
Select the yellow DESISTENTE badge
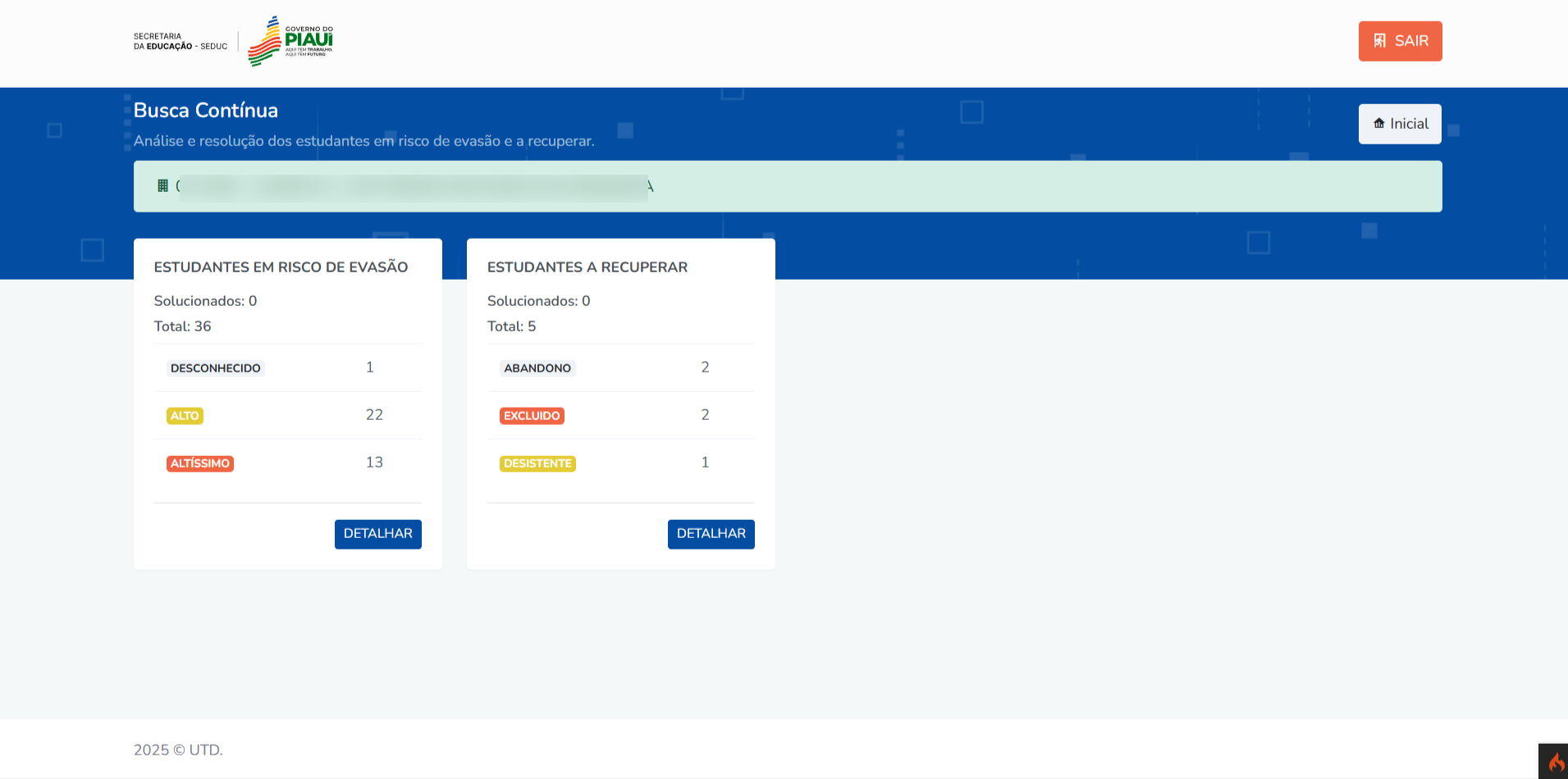tap(537, 463)
